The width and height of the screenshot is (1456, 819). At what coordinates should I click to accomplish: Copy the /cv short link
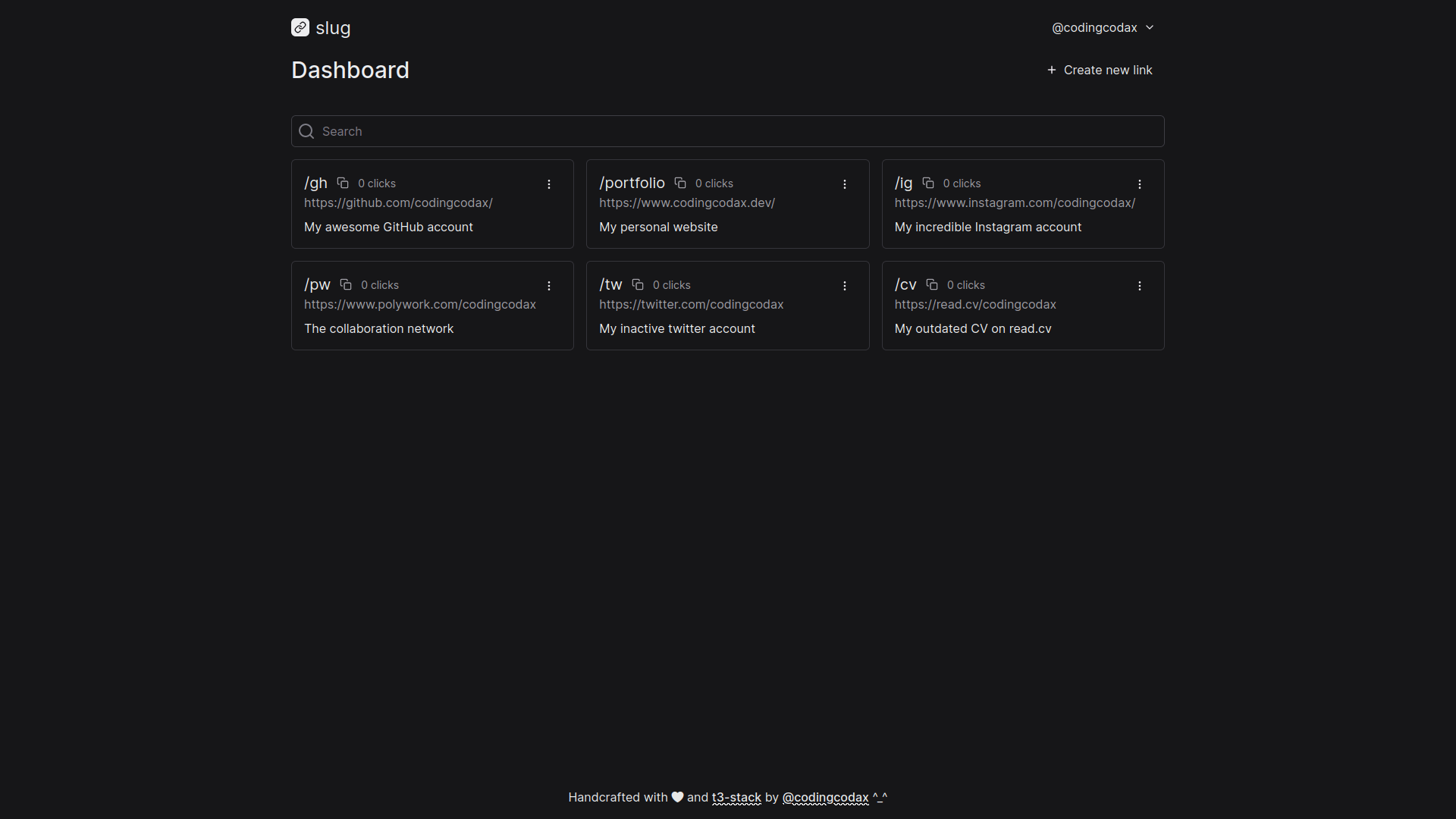[x=932, y=284]
